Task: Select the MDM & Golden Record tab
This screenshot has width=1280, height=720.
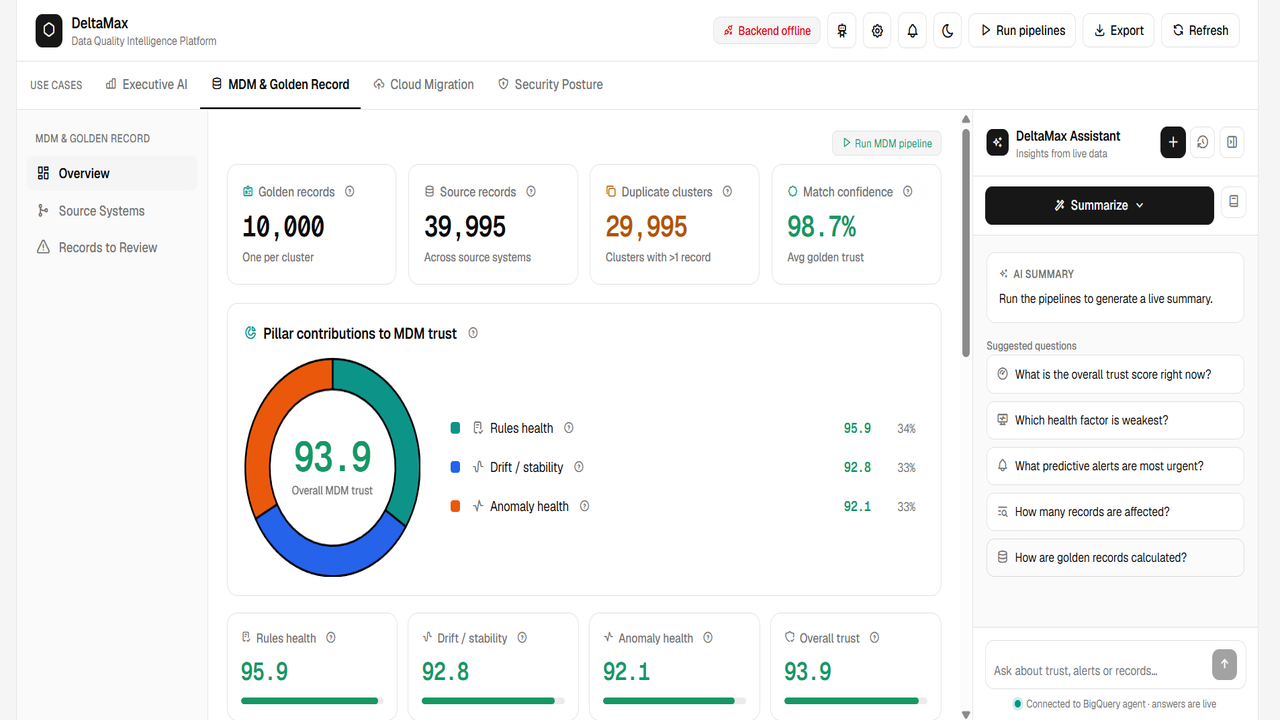Action: coord(280,85)
